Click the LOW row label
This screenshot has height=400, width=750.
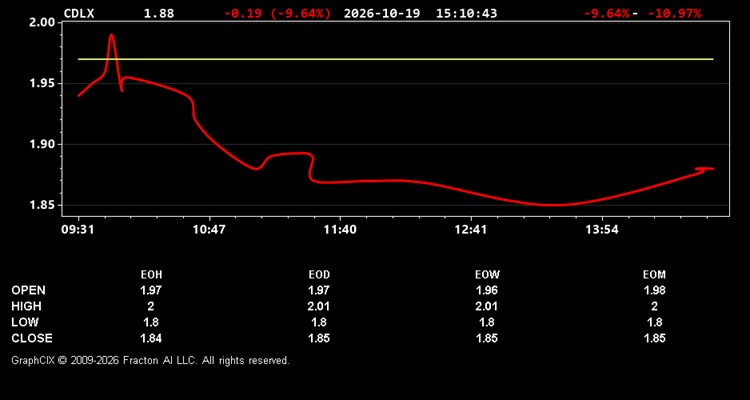click(25, 322)
